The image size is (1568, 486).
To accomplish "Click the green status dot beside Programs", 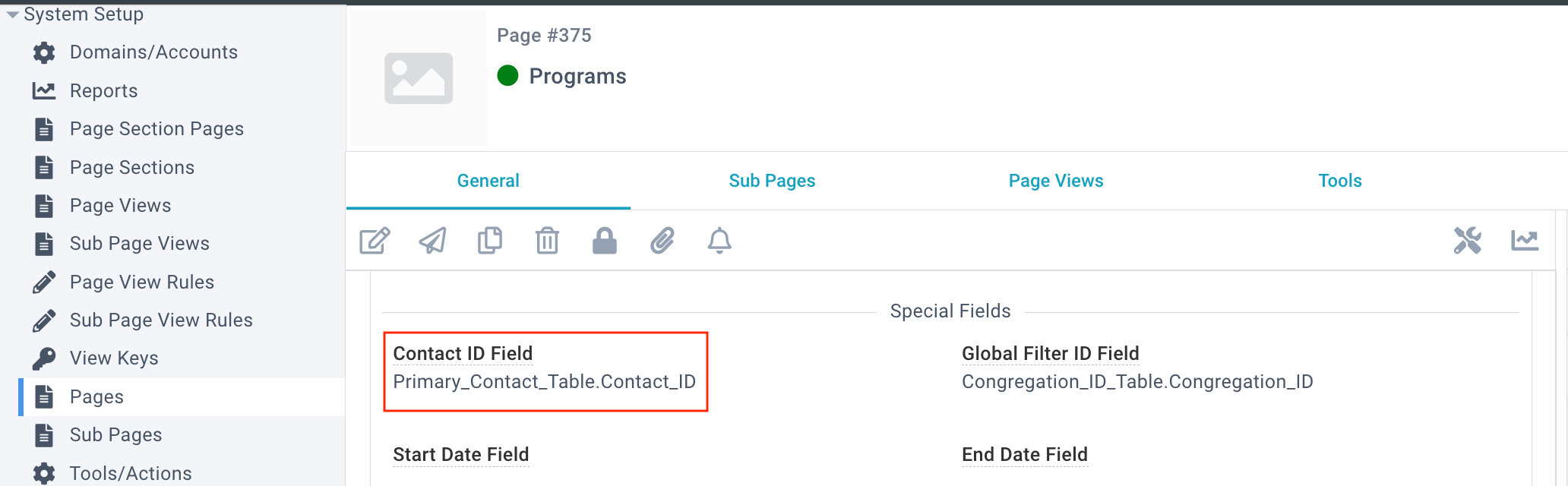I will [507, 76].
